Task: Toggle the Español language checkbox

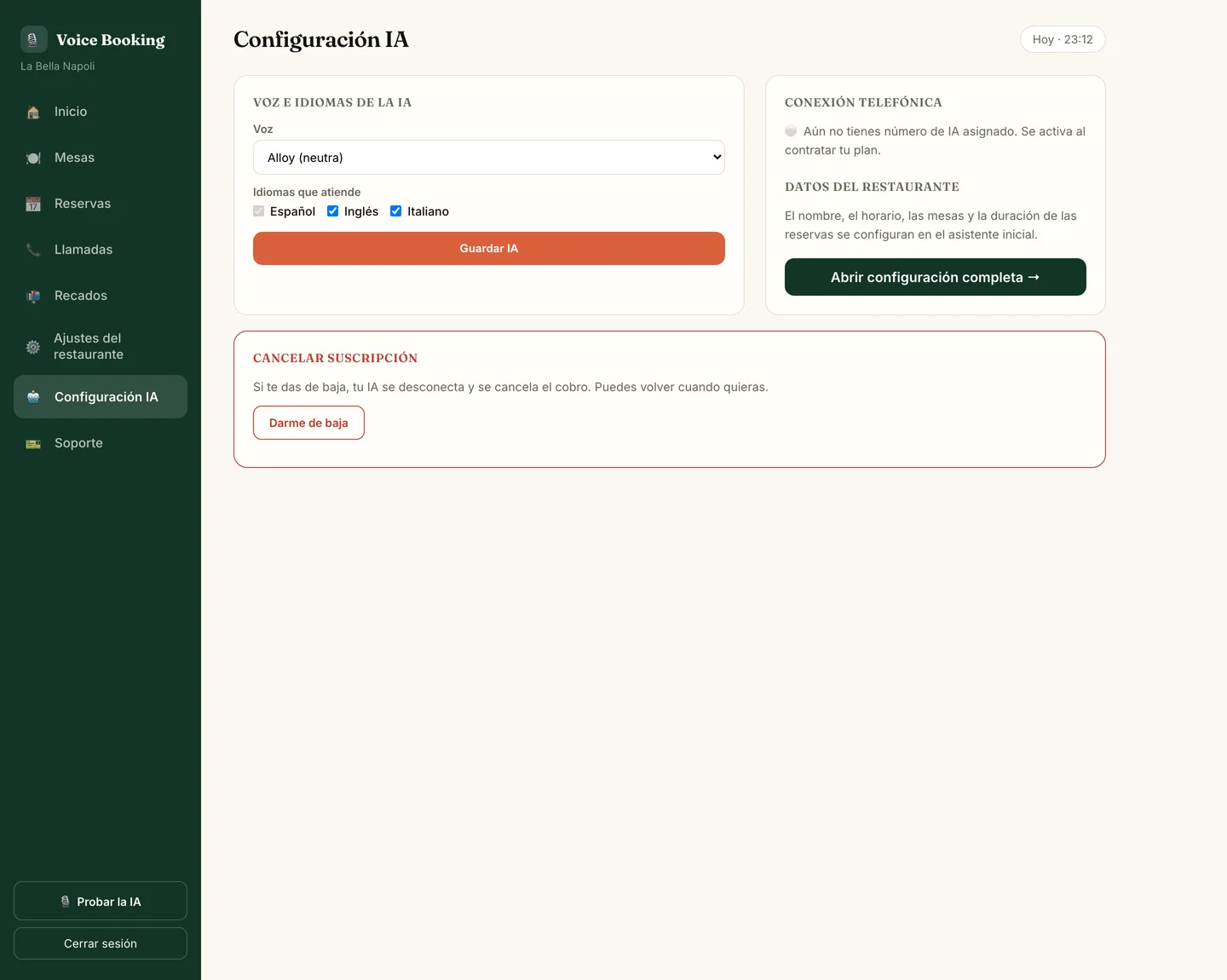Action: click(x=259, y=211)
